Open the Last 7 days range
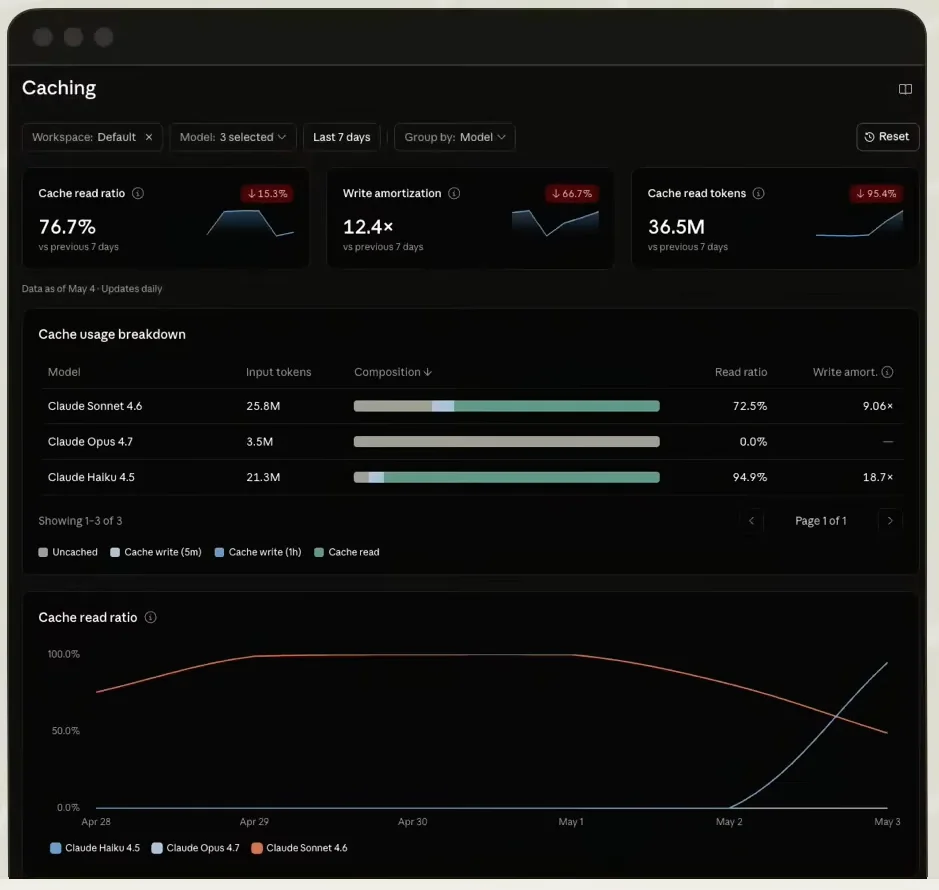The image size is (939, 890). pos(341,137)
